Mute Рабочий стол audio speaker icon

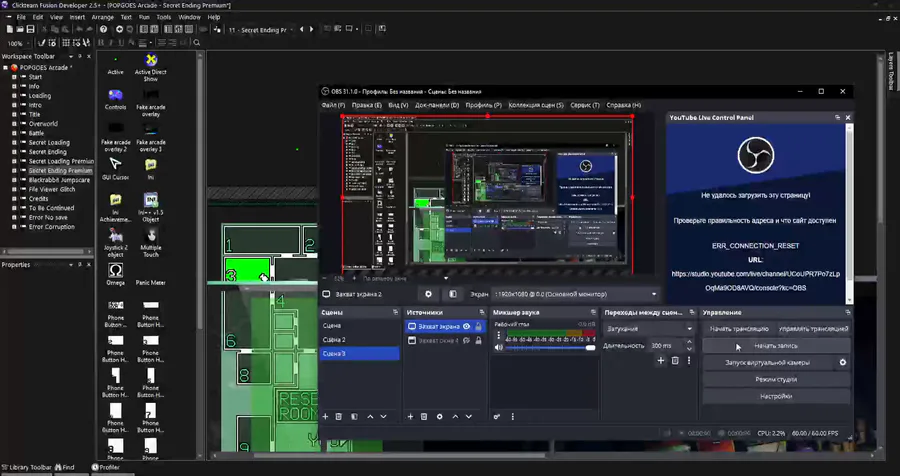(x=499, y=347)
